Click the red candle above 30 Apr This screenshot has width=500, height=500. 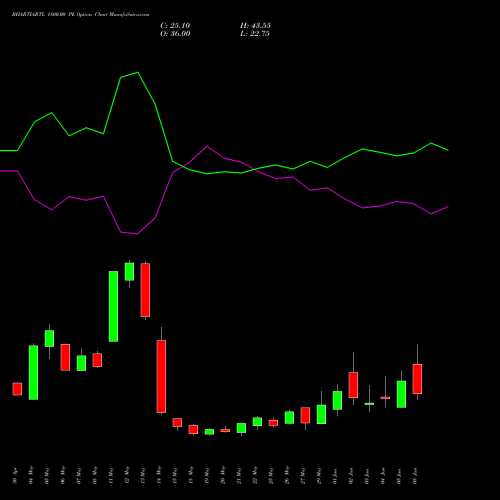coord(17,389)
